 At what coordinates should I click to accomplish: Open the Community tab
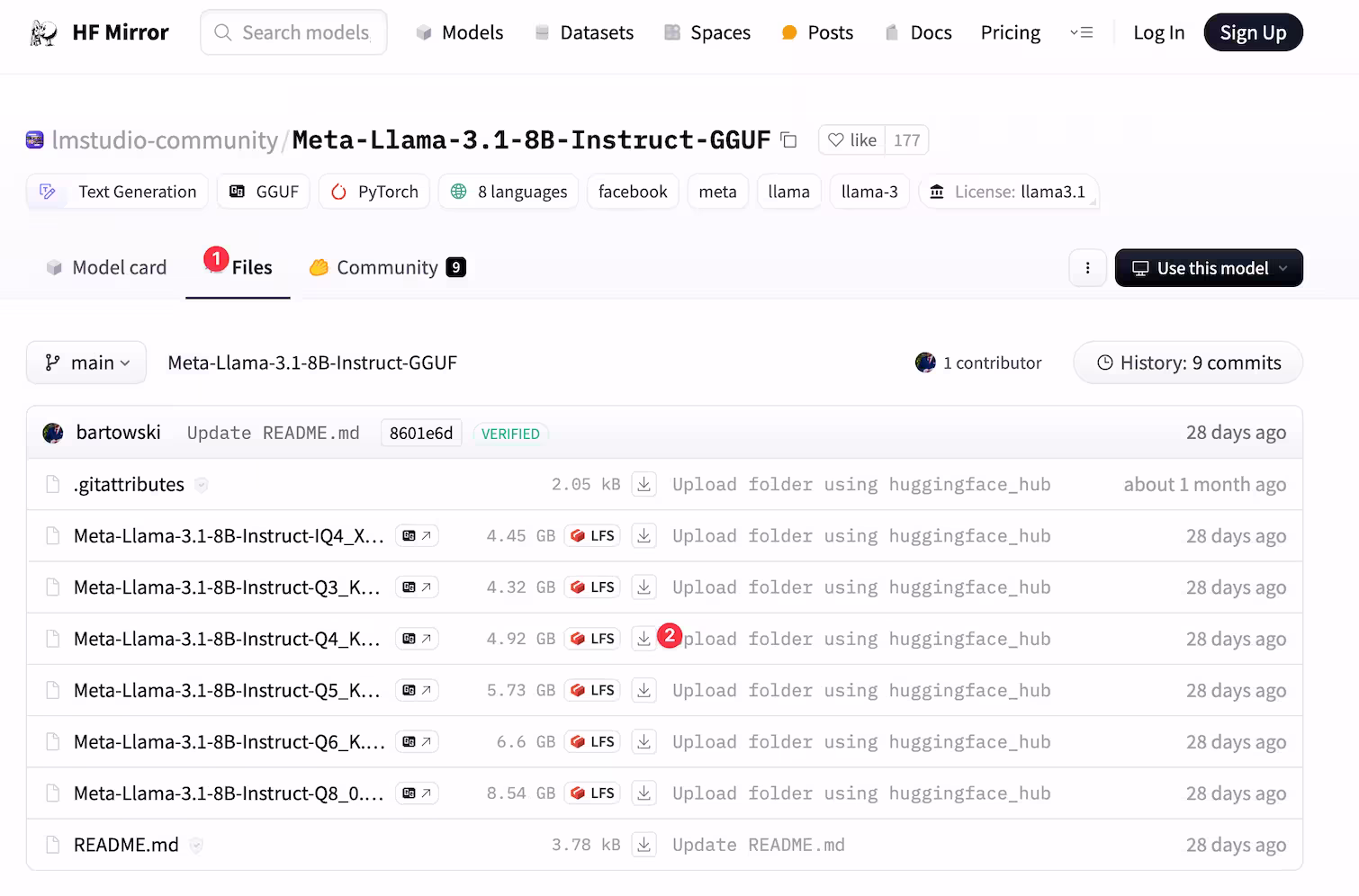click(x=387, y=268)
